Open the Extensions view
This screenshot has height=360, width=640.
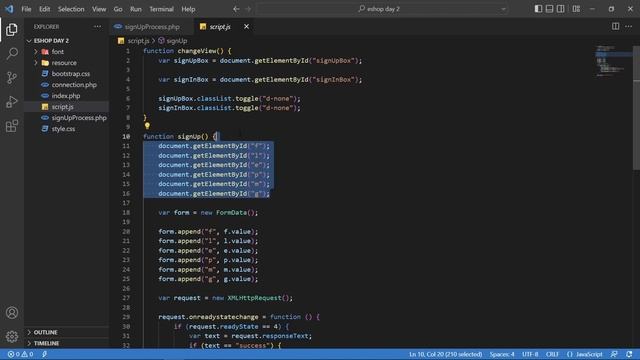tap(12, 126)
